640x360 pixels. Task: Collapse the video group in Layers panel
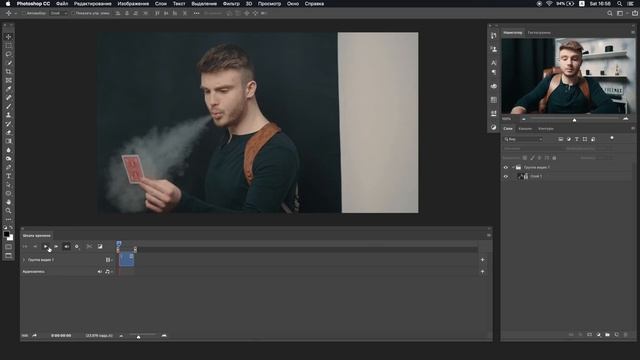tap(513, 167)
